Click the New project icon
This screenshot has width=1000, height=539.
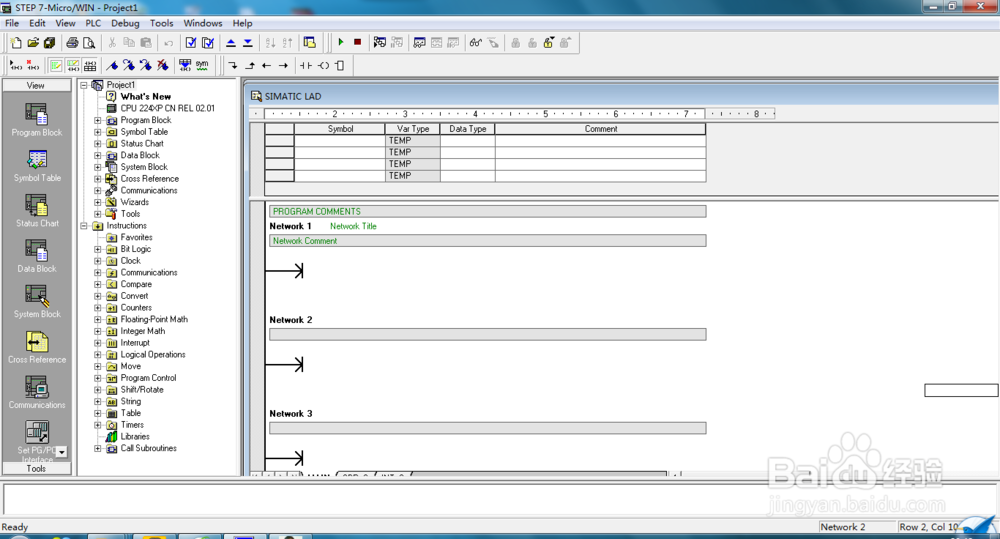[x=15, y=43]
